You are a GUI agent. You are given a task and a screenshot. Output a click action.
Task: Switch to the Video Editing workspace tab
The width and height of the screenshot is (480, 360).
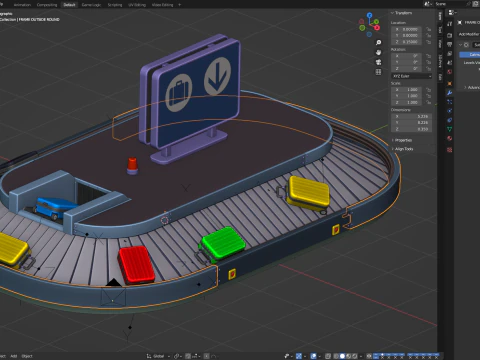pyautogui.click(x=163, y=5)
